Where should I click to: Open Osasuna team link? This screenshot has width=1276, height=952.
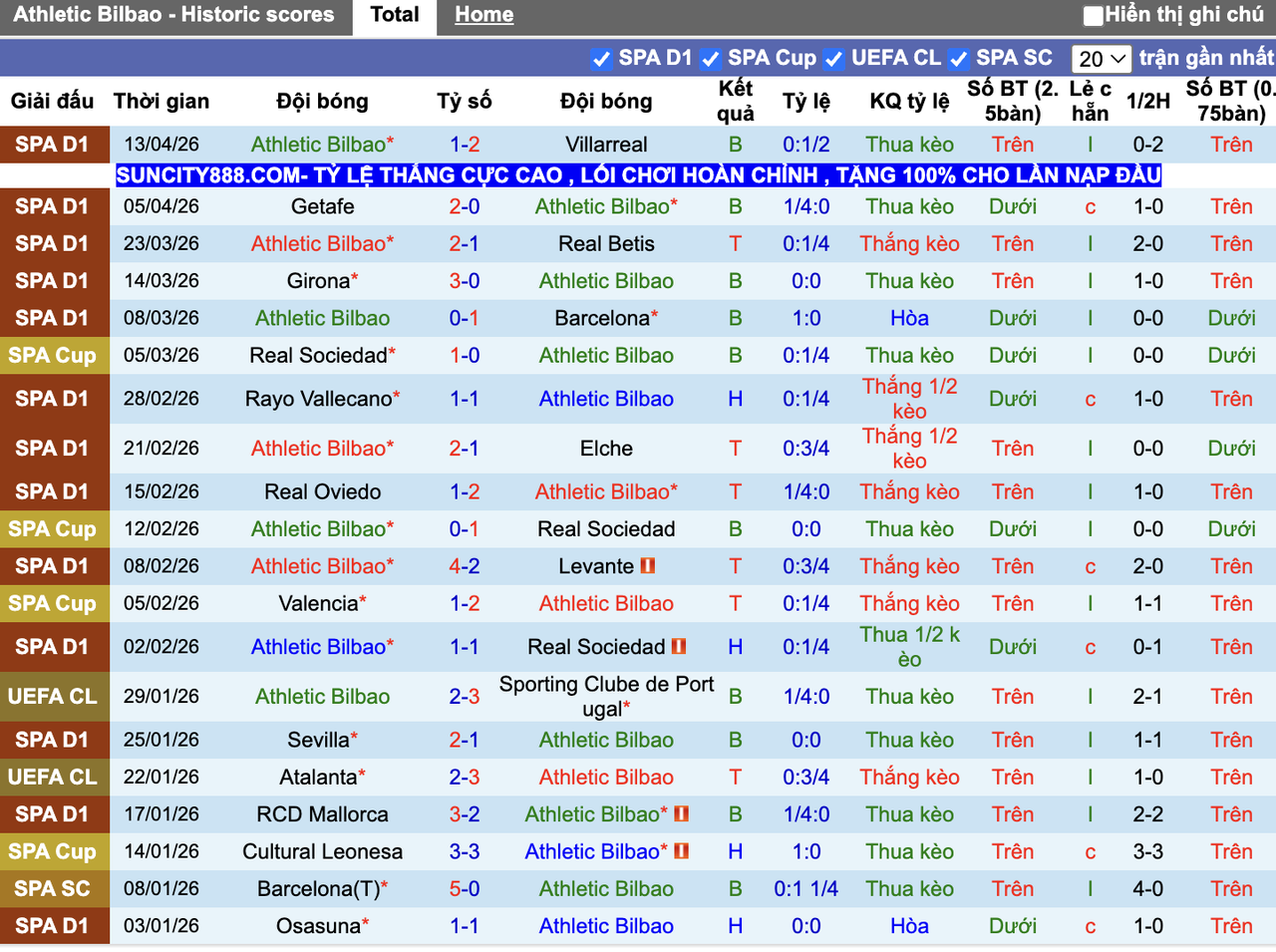click(318, 926)
